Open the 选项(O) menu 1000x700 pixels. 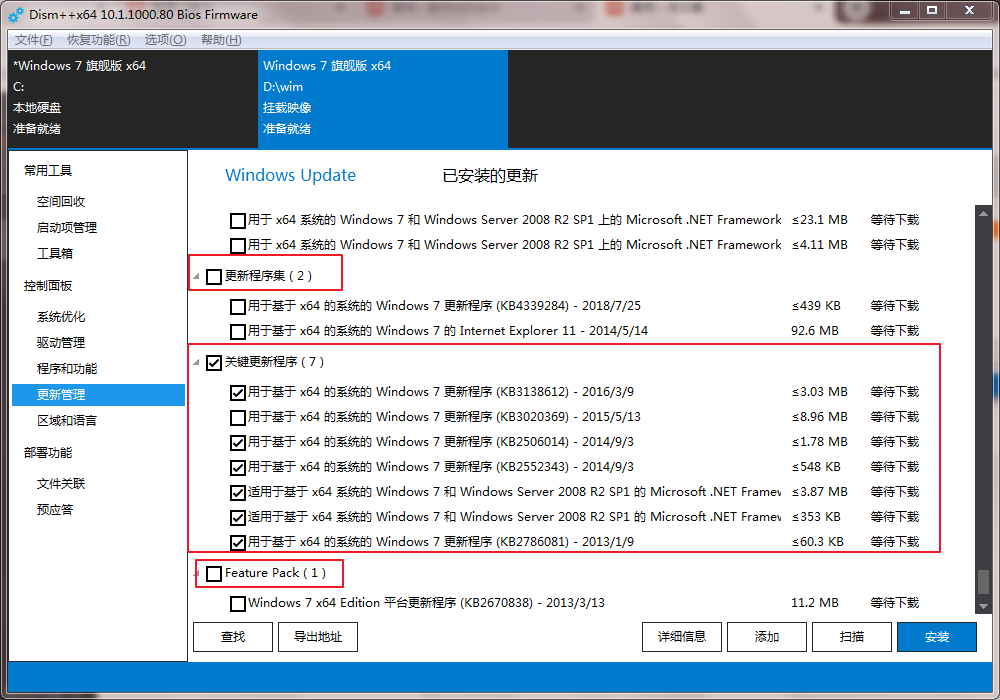coord(165,40)
